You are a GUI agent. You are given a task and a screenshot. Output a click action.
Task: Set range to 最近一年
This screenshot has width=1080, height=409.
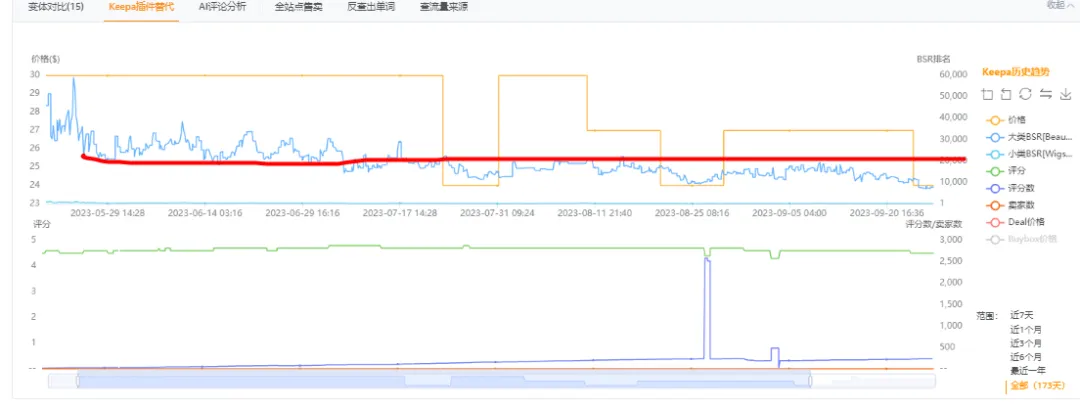[x=1028, y=371]
